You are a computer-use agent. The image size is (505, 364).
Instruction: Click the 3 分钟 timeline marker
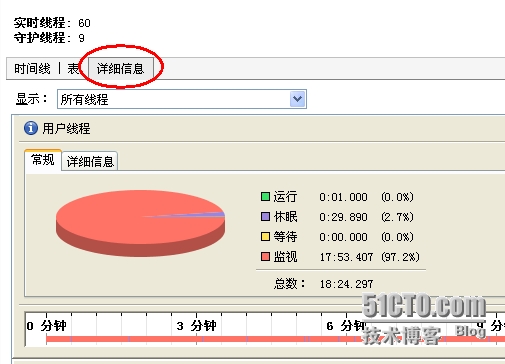[x=196, y=326]
